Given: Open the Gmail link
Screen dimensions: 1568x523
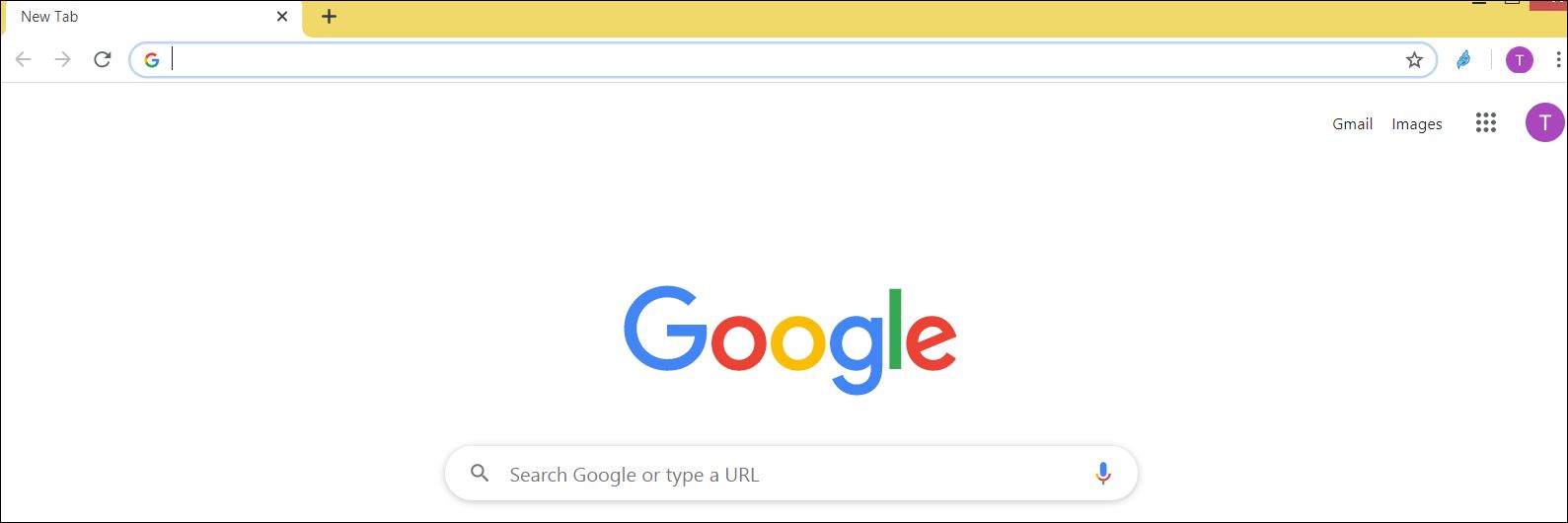Looking at the screenshot, I should (1353, 124).
